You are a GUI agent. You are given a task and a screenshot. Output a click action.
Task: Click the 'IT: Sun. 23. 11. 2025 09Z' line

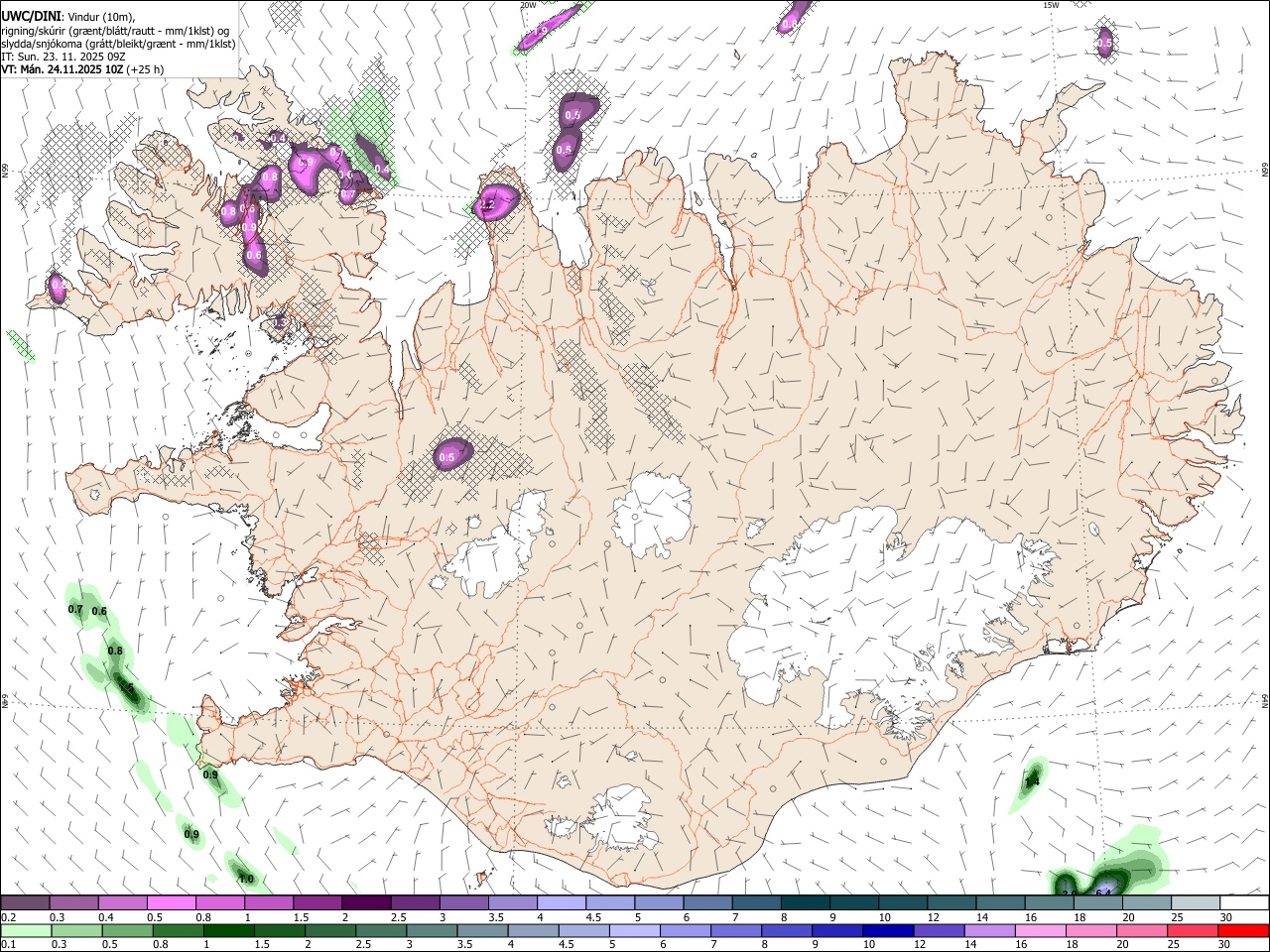click(x=63, y=57)
